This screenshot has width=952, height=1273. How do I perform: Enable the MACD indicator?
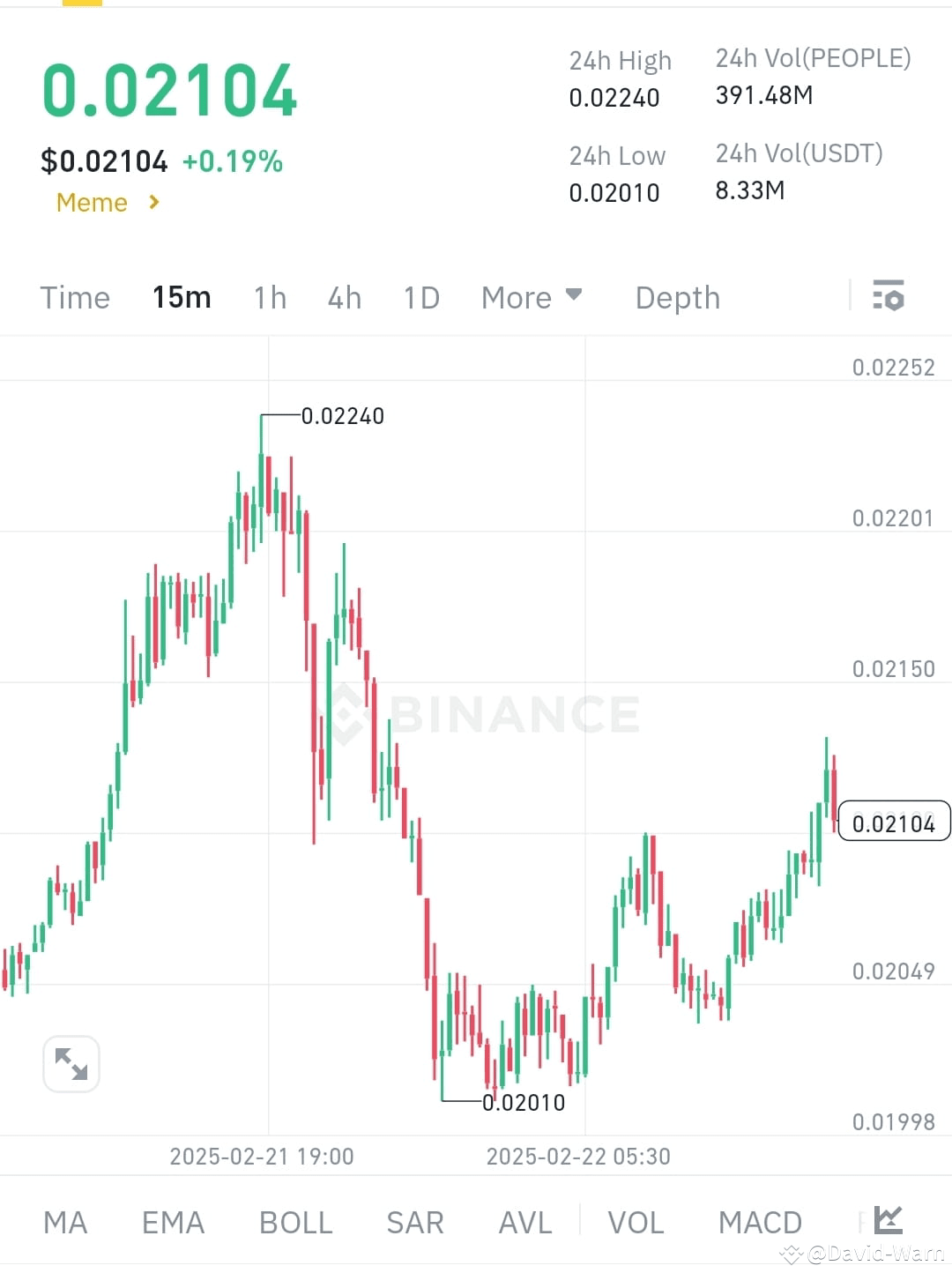[x=760, y=1221]
